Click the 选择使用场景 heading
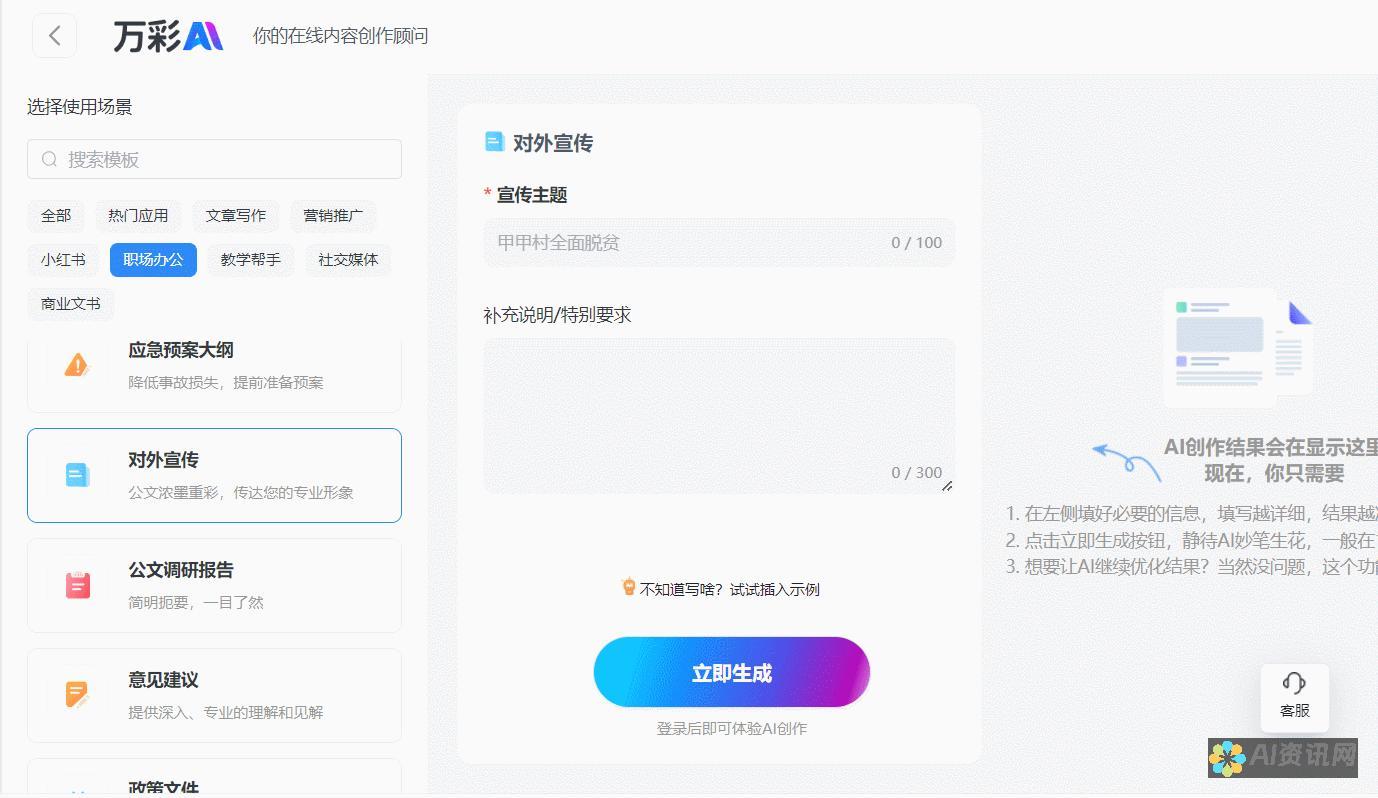 tap(80, 107)
